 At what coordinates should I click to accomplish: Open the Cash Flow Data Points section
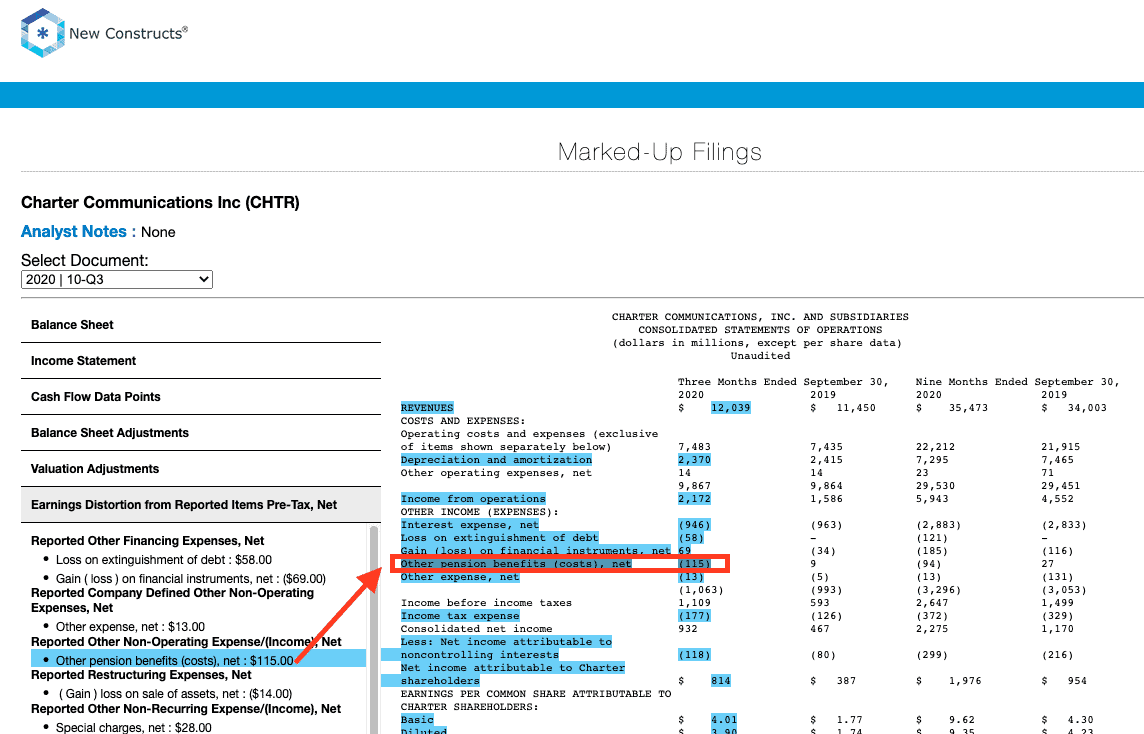pos(201,397)
